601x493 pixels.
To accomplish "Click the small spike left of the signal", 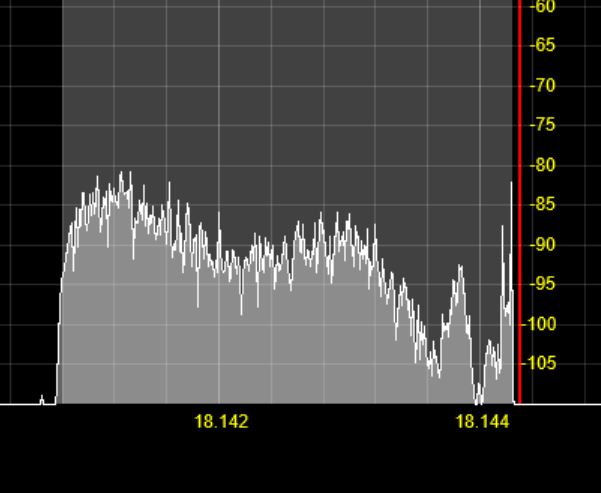I will [41, 399].
